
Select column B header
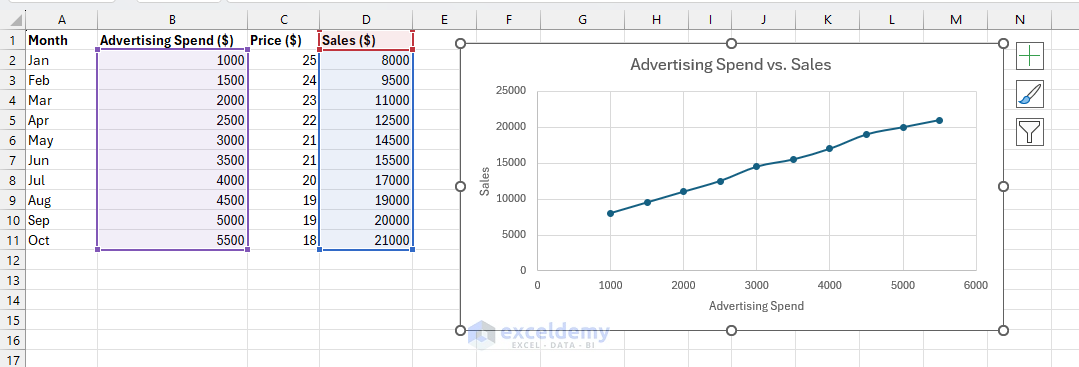pos(172,21)
